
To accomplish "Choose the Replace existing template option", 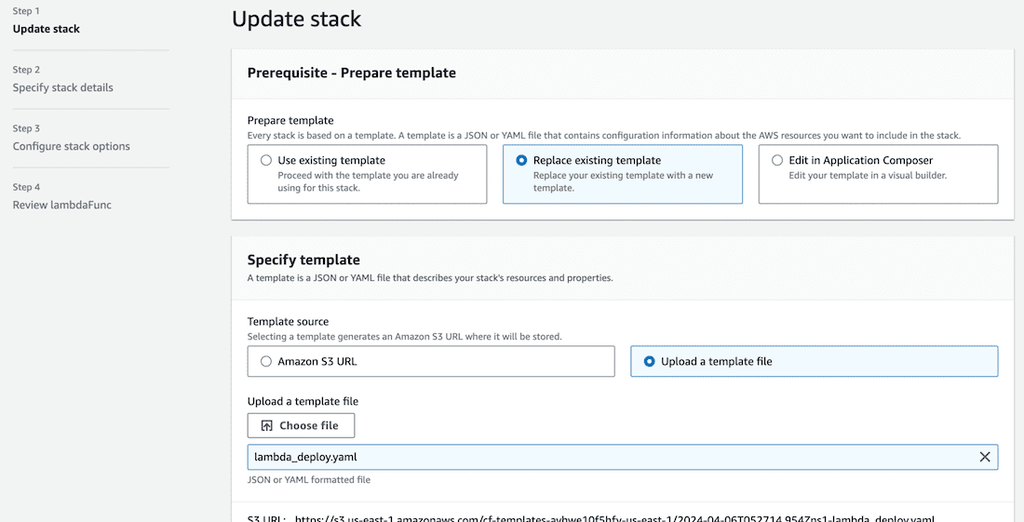I will 521,160.
